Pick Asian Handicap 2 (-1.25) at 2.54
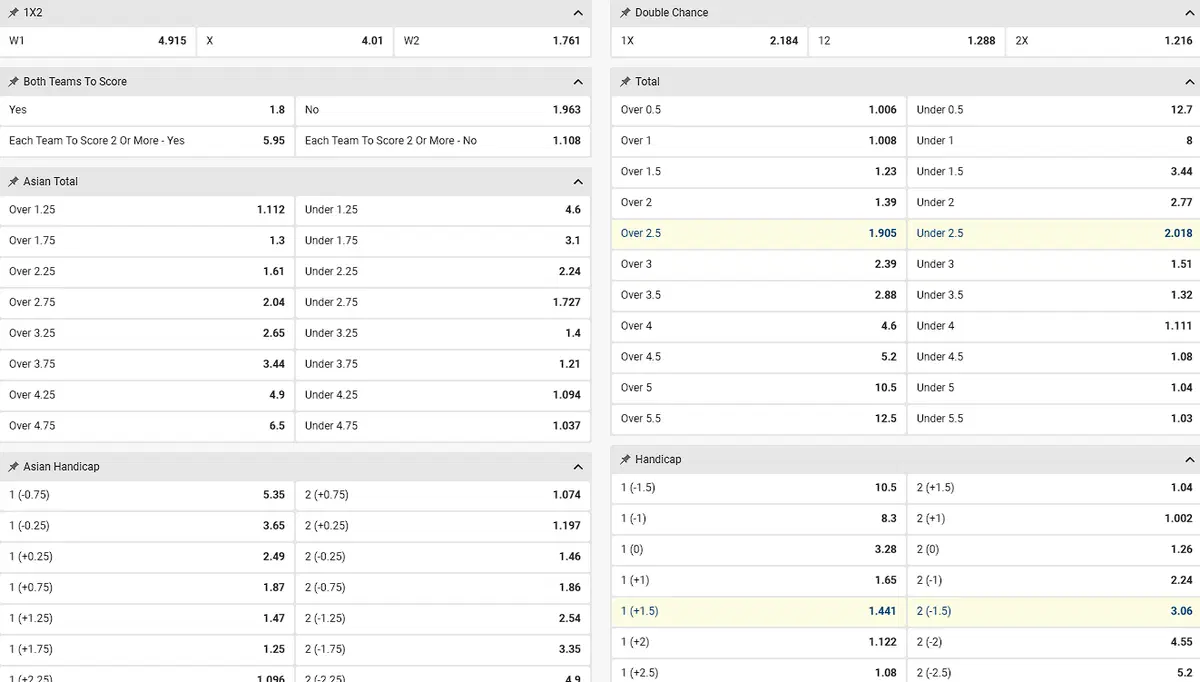 443,619
